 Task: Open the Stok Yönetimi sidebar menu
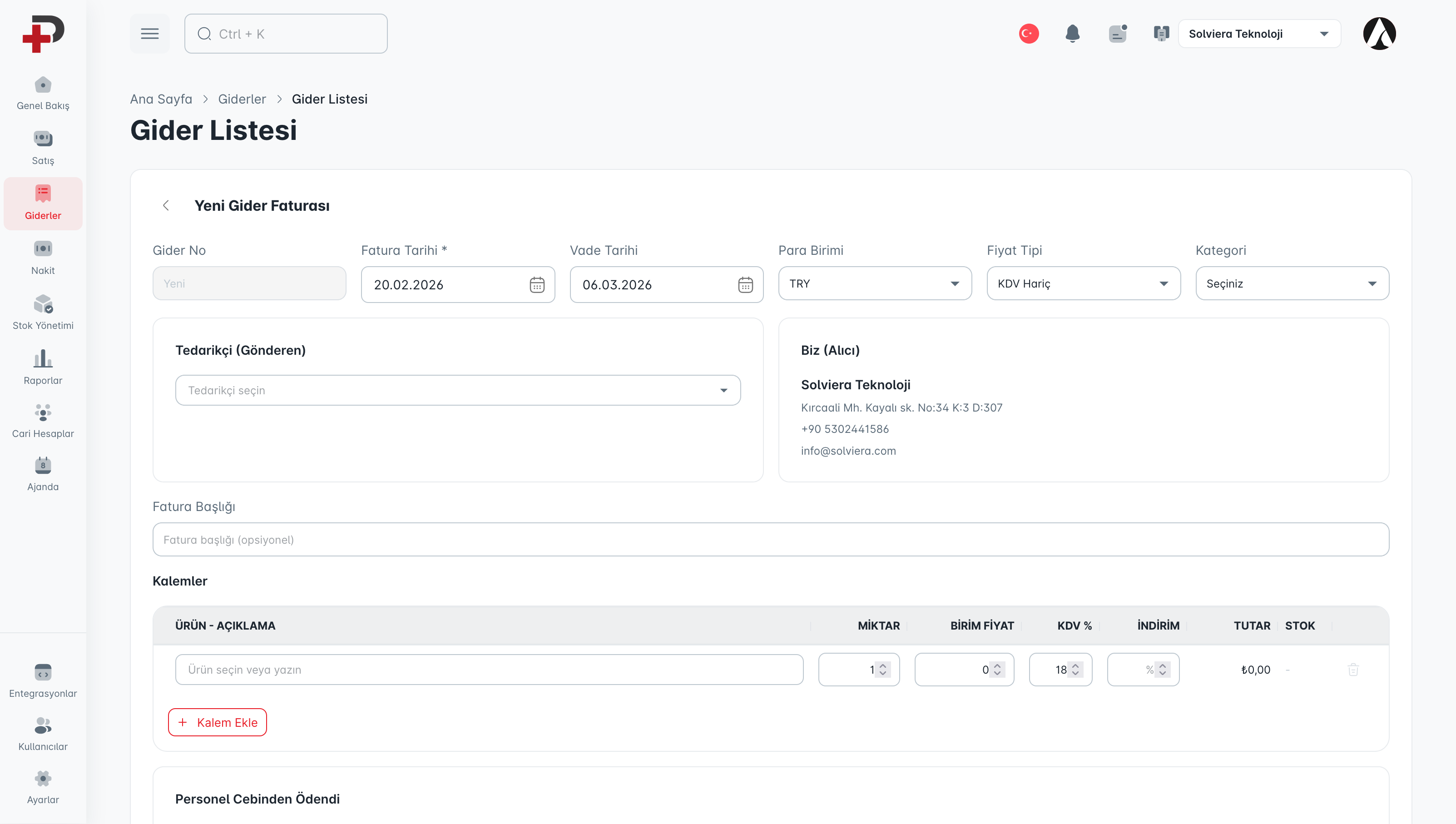point(43,312)
